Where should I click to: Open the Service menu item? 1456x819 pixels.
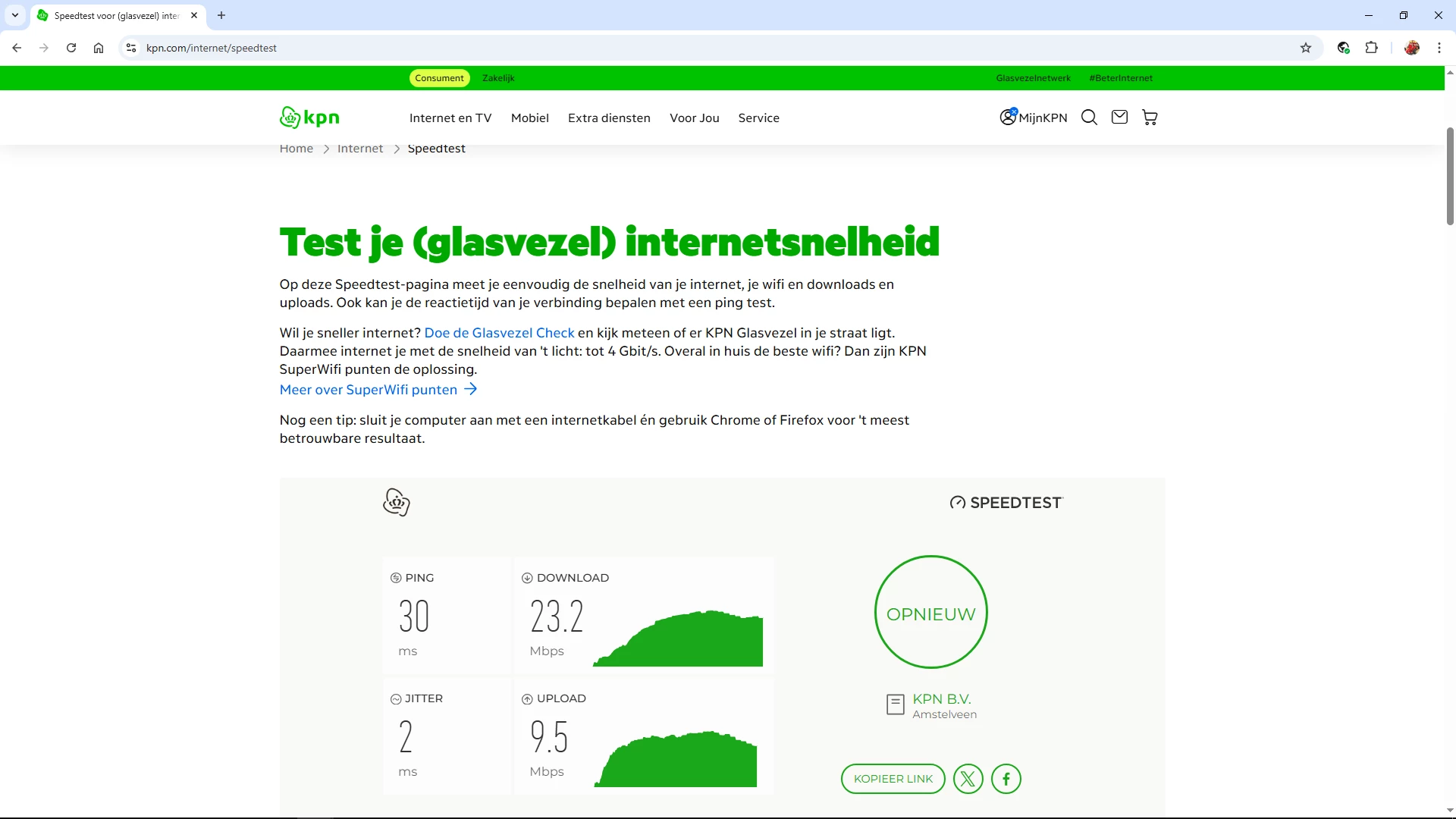(x=758, y=118)
